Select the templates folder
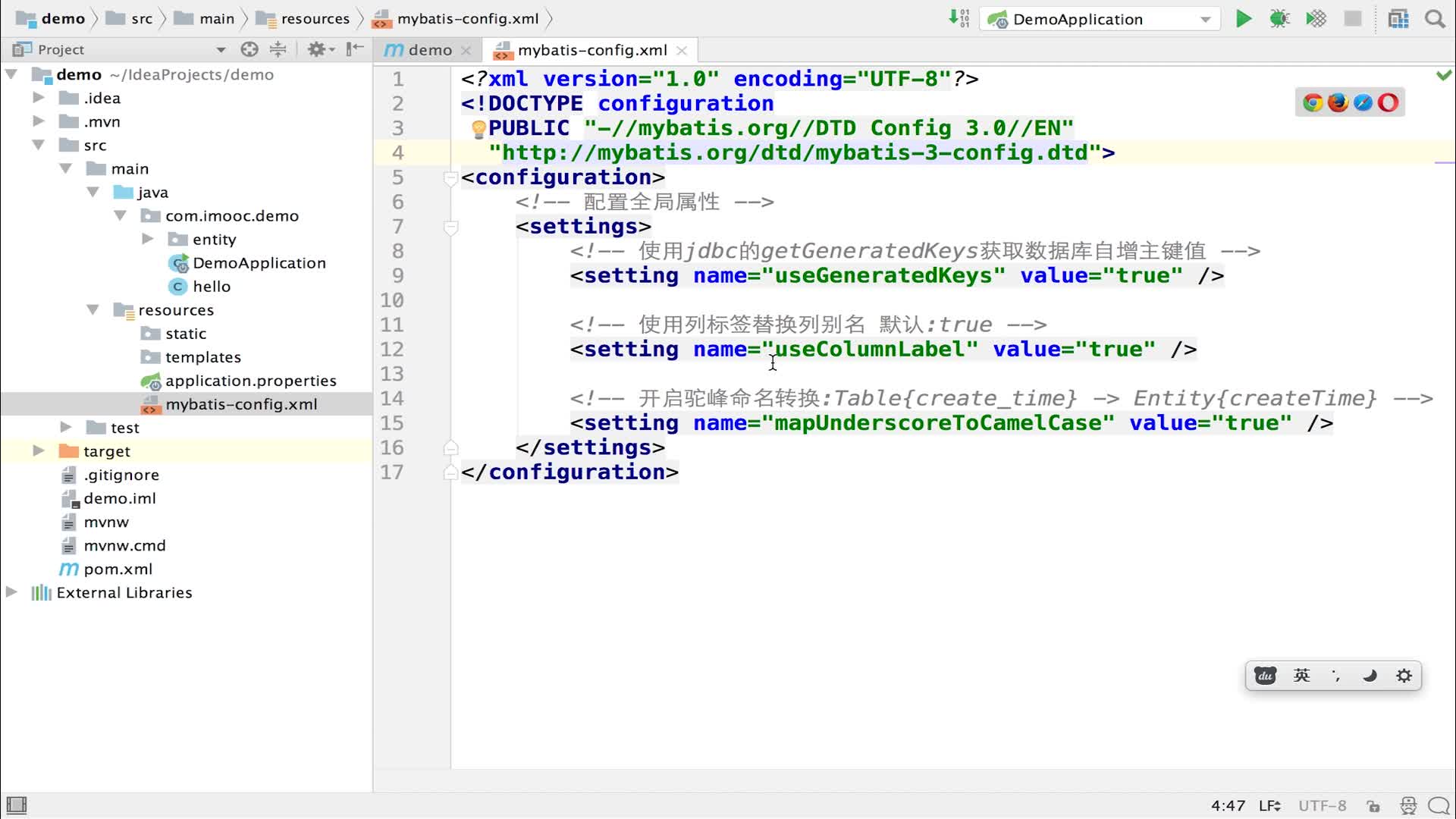Viewport: 1456px width, 819px height. pyautogui.click(x=203, y=356)
